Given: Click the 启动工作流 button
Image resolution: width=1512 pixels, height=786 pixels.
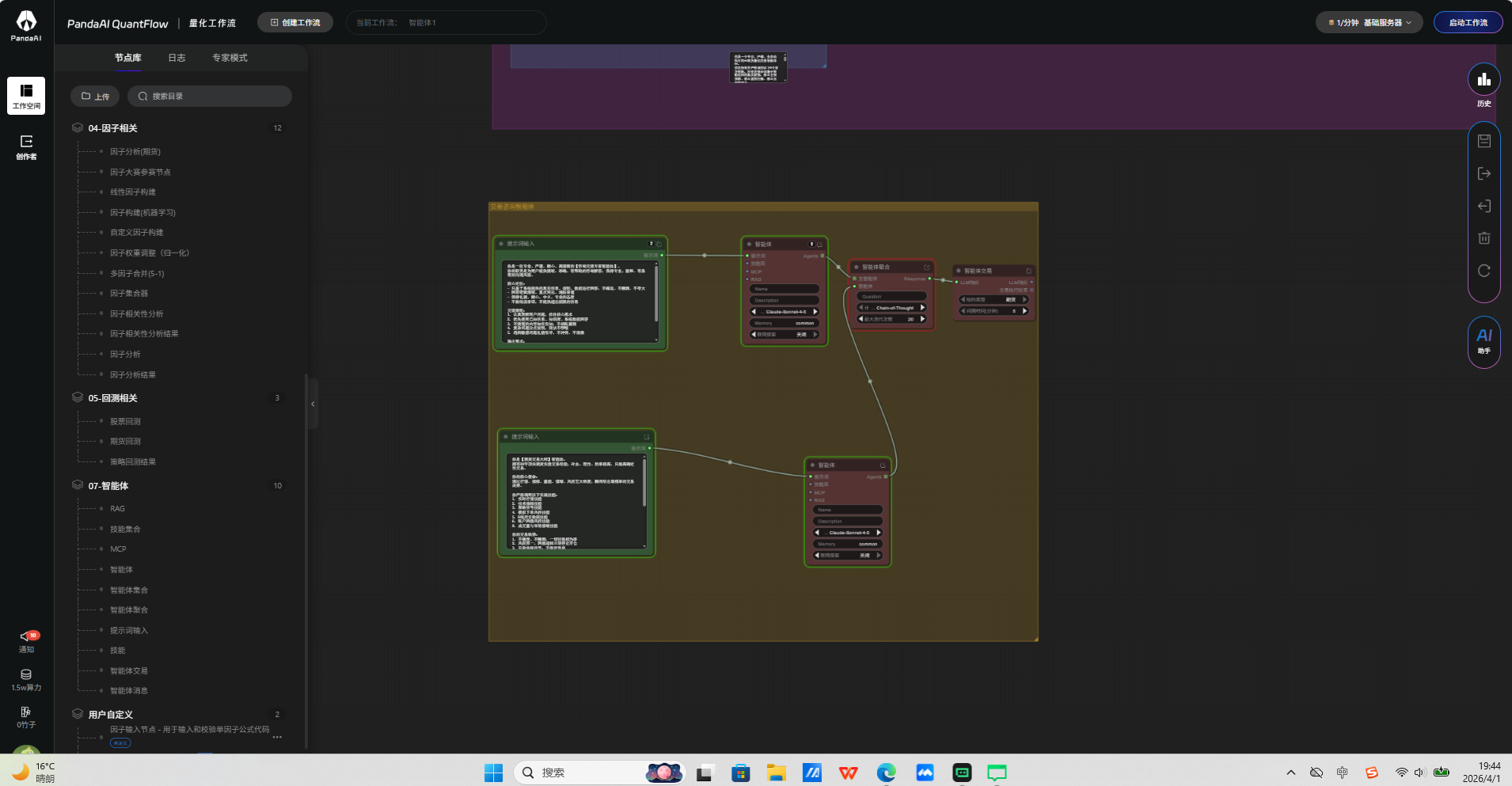Looking at the screenshot, I should pos(1468,23).
